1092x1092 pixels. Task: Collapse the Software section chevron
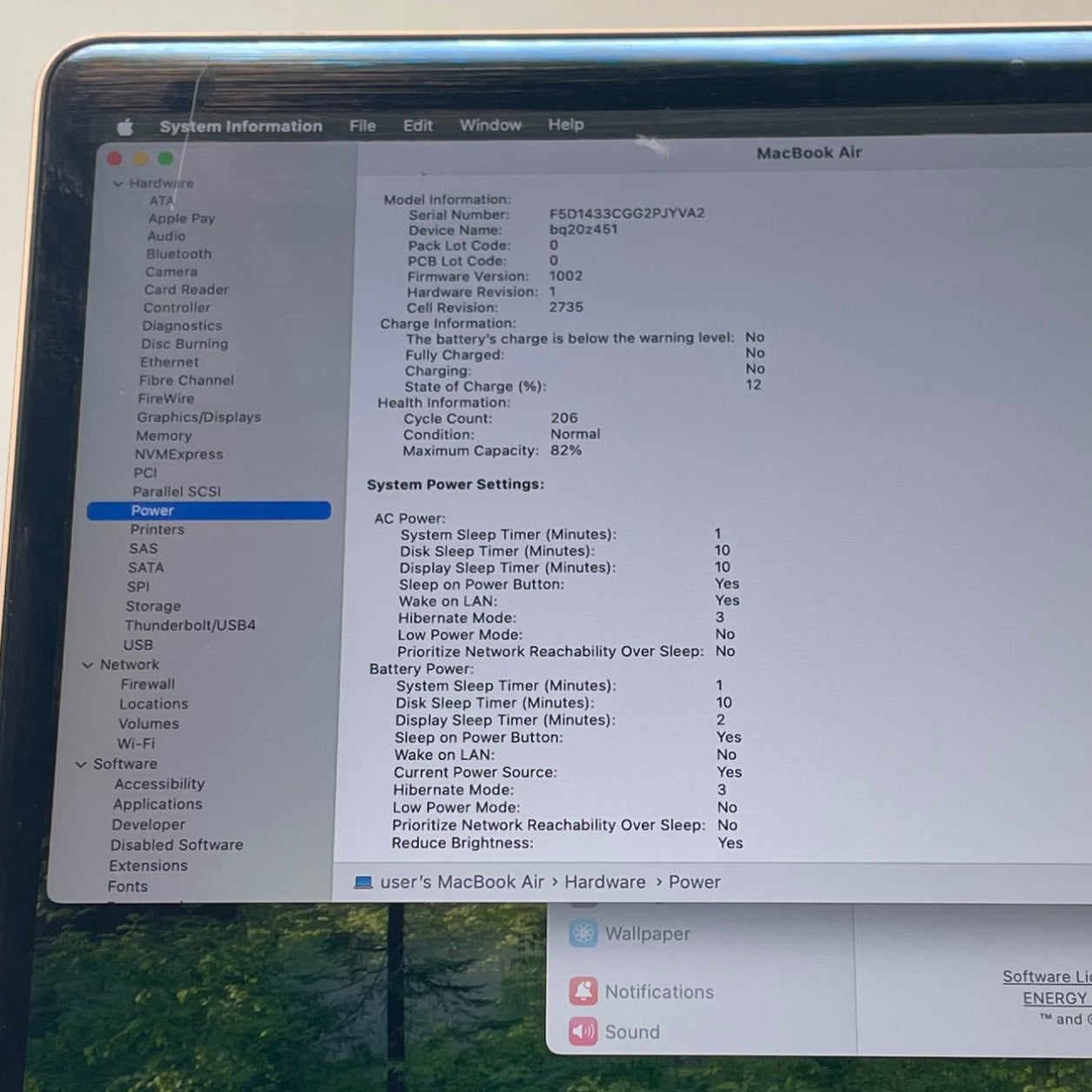[81, 764]
